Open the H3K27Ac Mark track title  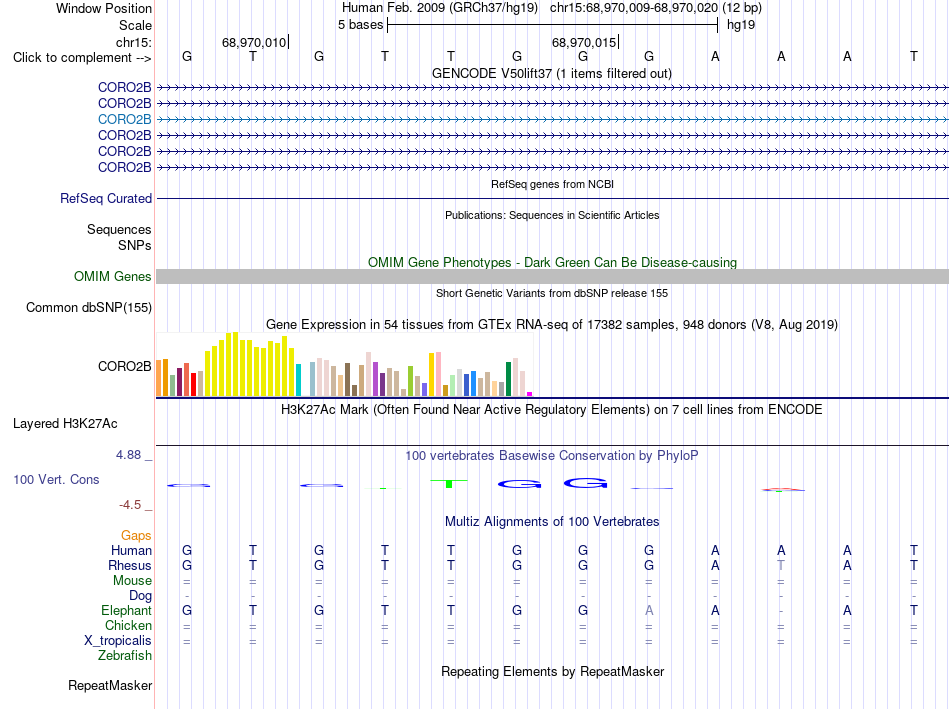click(x=552, y=410)
